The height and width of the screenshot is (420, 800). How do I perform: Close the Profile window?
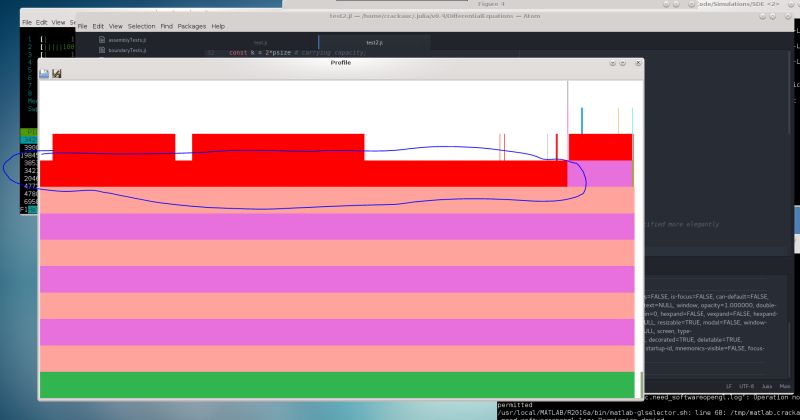coord(638,63)
